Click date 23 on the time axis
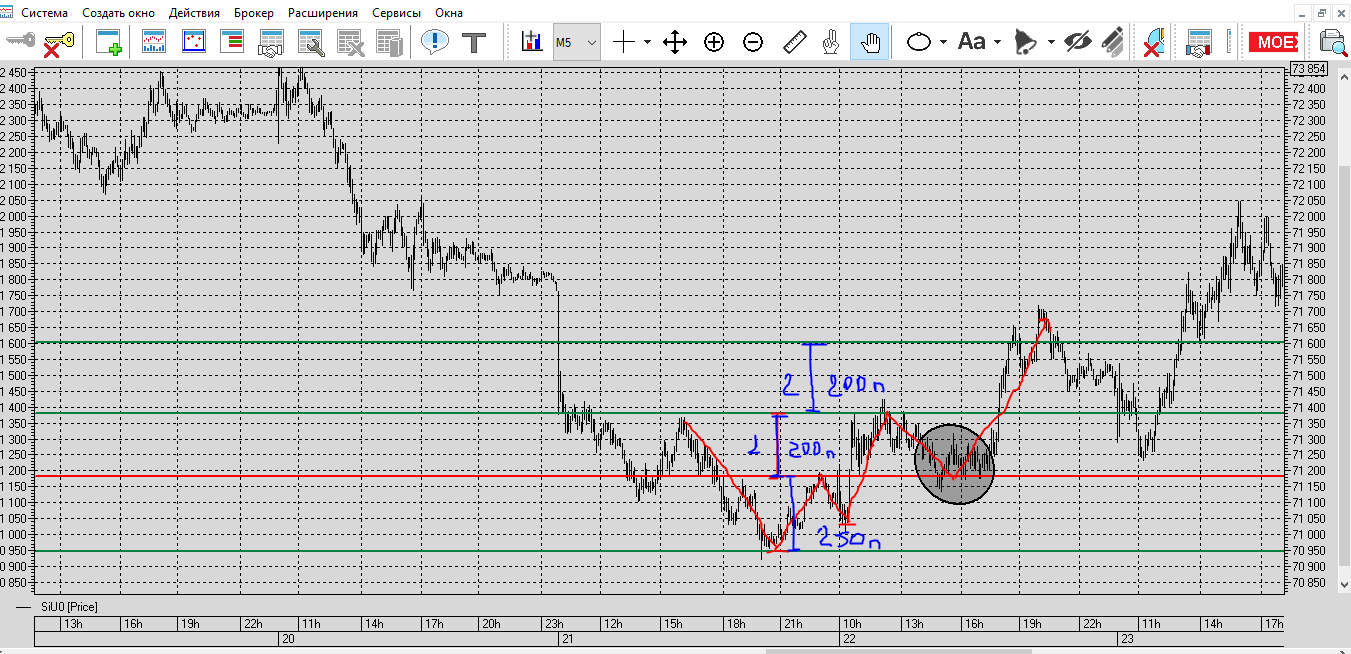The image size is (1351, 654). [x=1127, y=638]
